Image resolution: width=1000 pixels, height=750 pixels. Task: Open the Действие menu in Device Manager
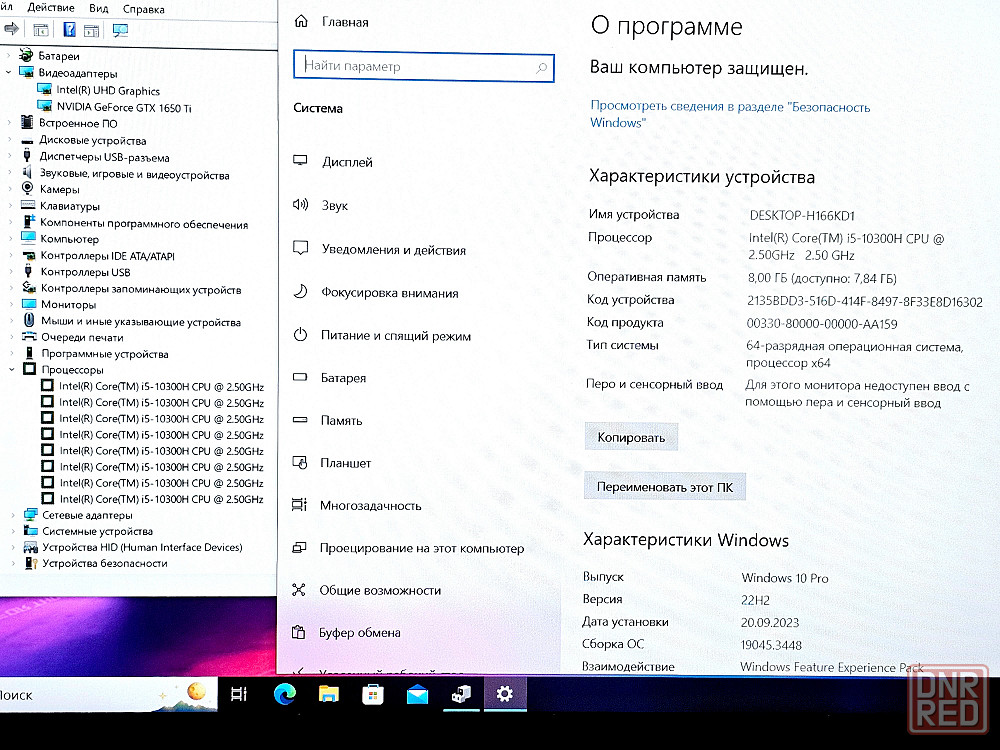coord(50,8)
